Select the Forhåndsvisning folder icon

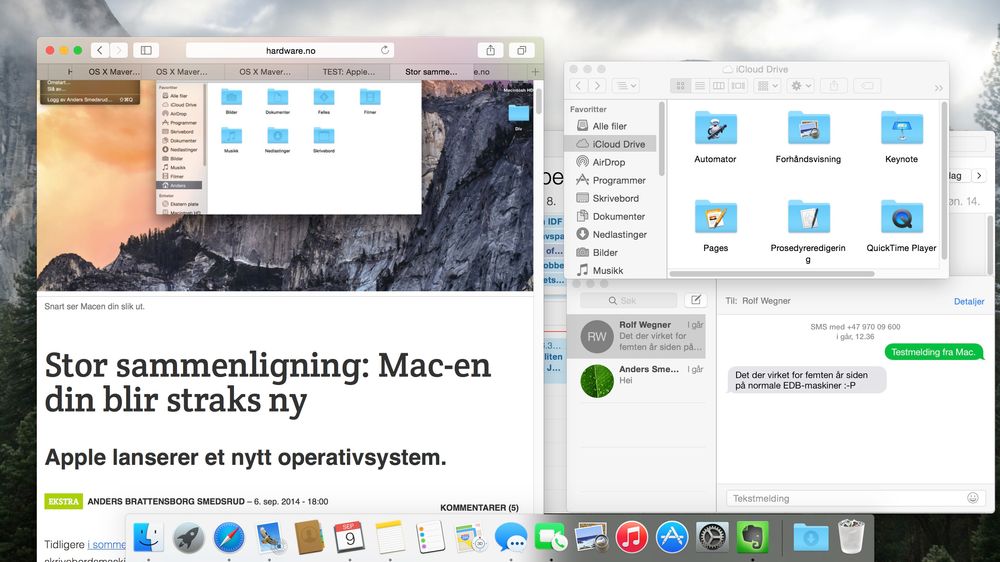808,128
